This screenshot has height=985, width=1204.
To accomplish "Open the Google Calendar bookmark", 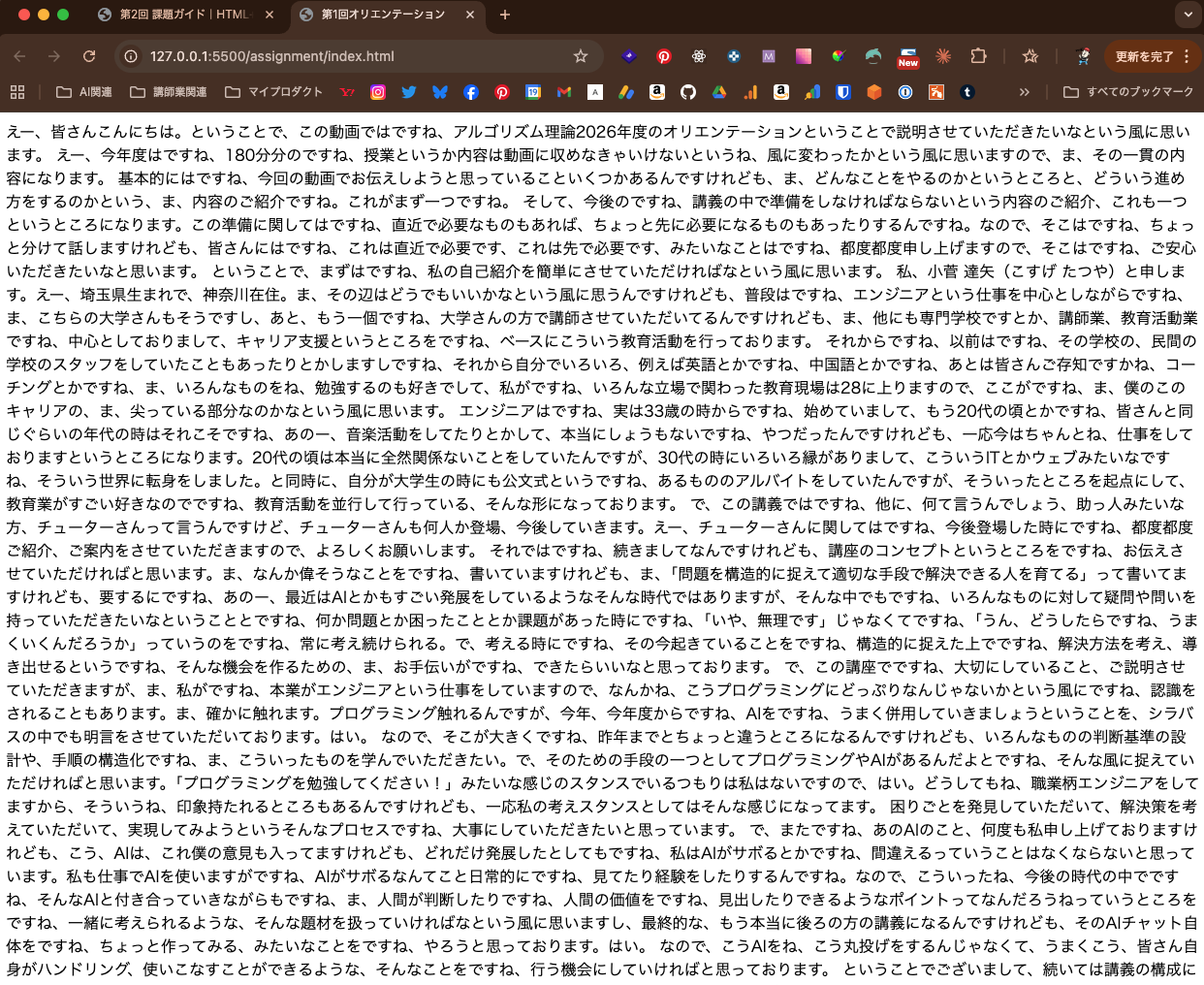I will pyautogui.click(x=533, y=92).
